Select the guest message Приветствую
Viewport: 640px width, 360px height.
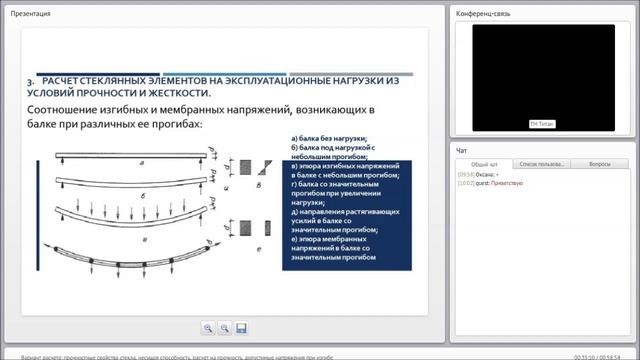pos(490,183)
